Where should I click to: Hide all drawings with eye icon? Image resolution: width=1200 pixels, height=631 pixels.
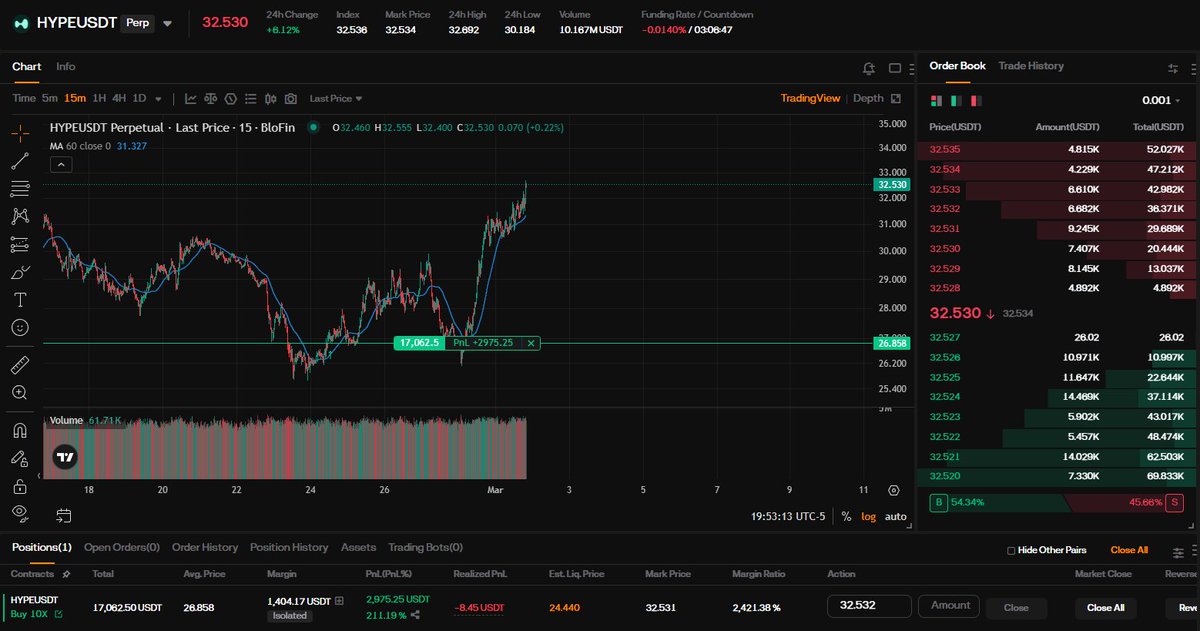(20, 513)
